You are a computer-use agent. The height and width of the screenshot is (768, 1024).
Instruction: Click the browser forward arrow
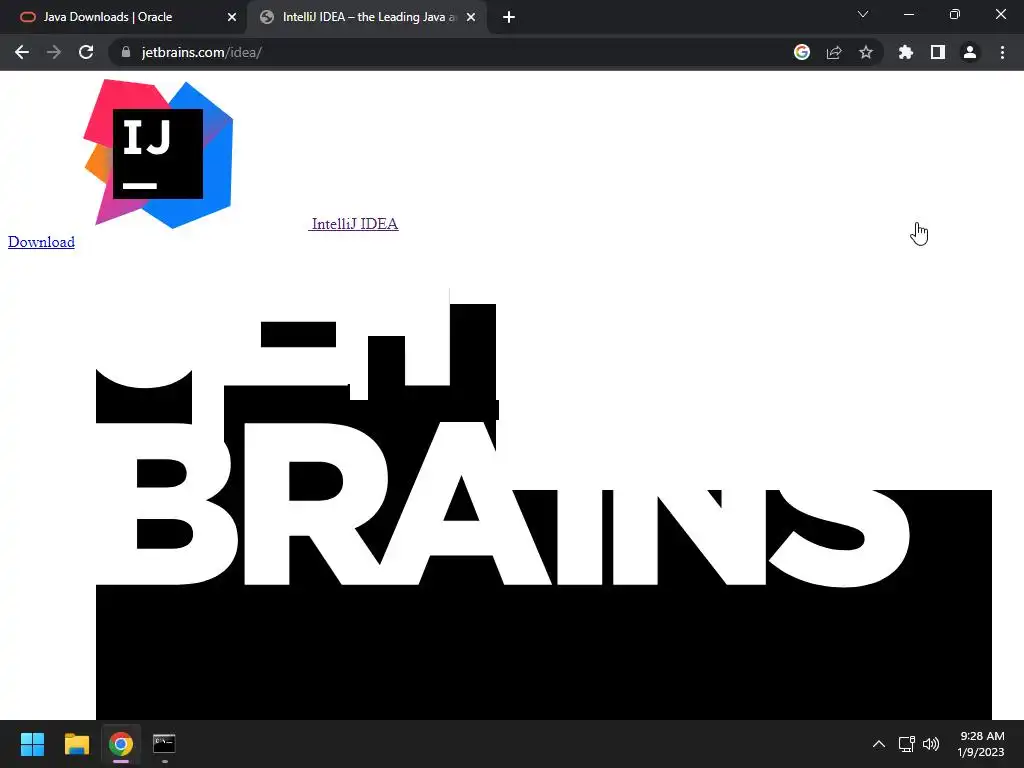54,52
